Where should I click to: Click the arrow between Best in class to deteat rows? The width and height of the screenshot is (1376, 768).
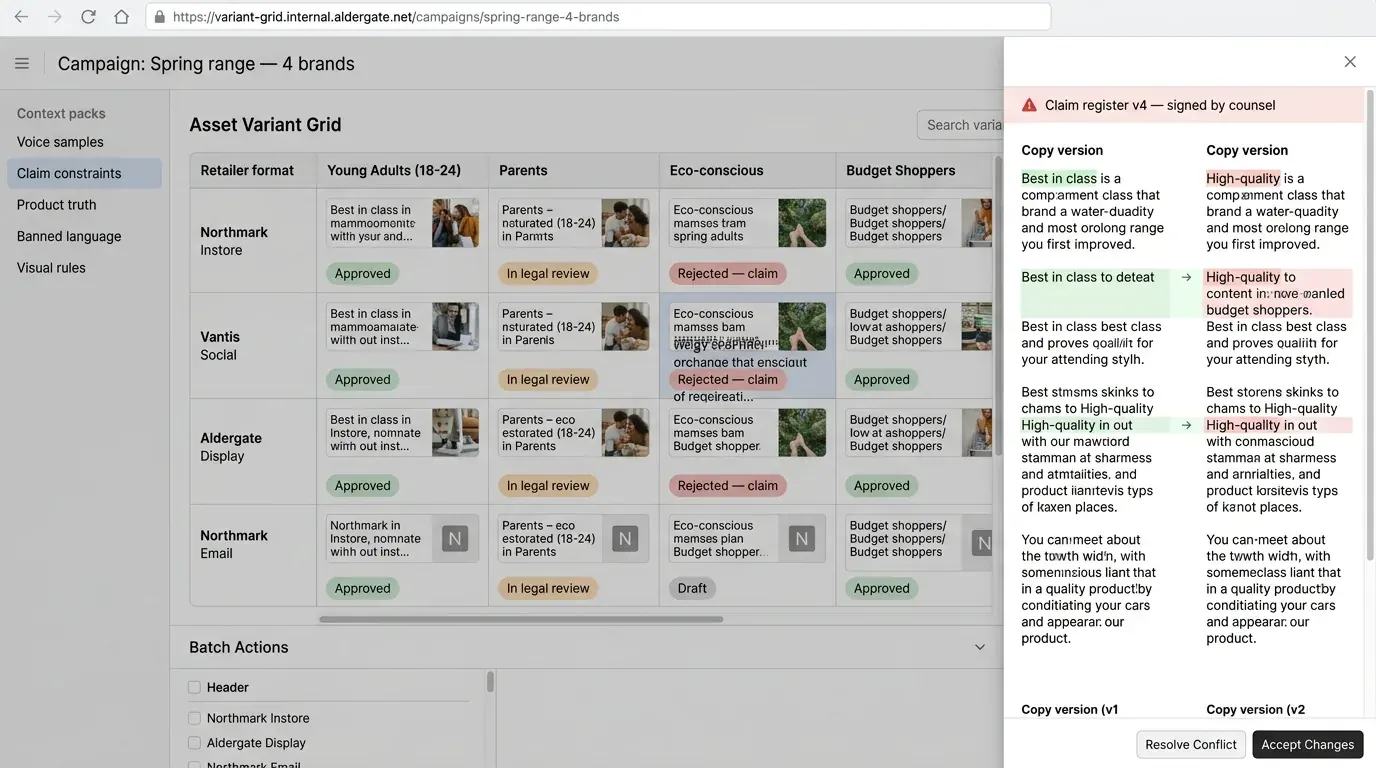[x=1186, y=278]
